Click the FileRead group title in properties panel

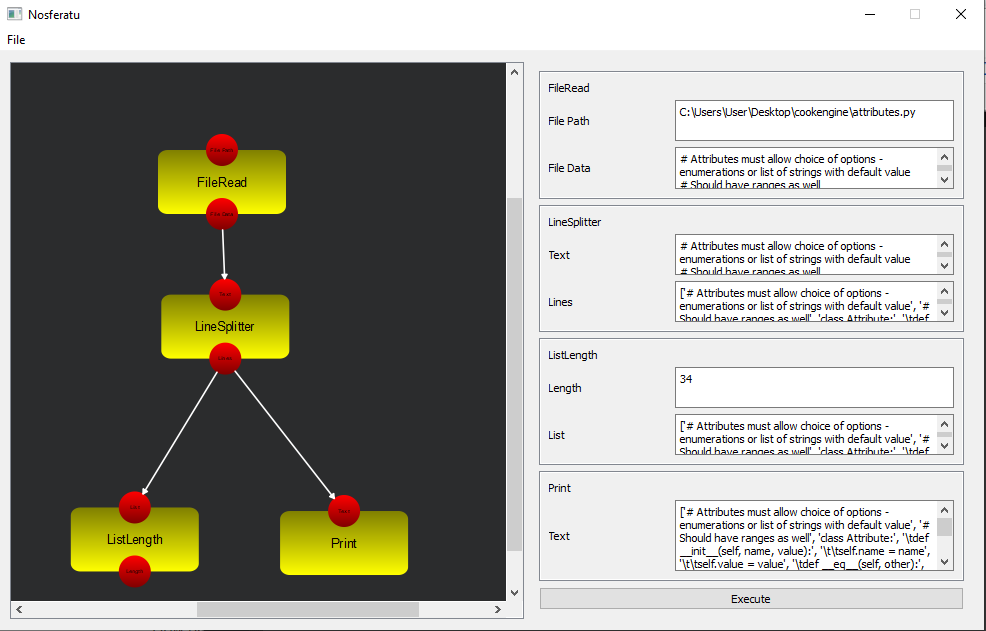pyautogui.click(x=568, y=88)
